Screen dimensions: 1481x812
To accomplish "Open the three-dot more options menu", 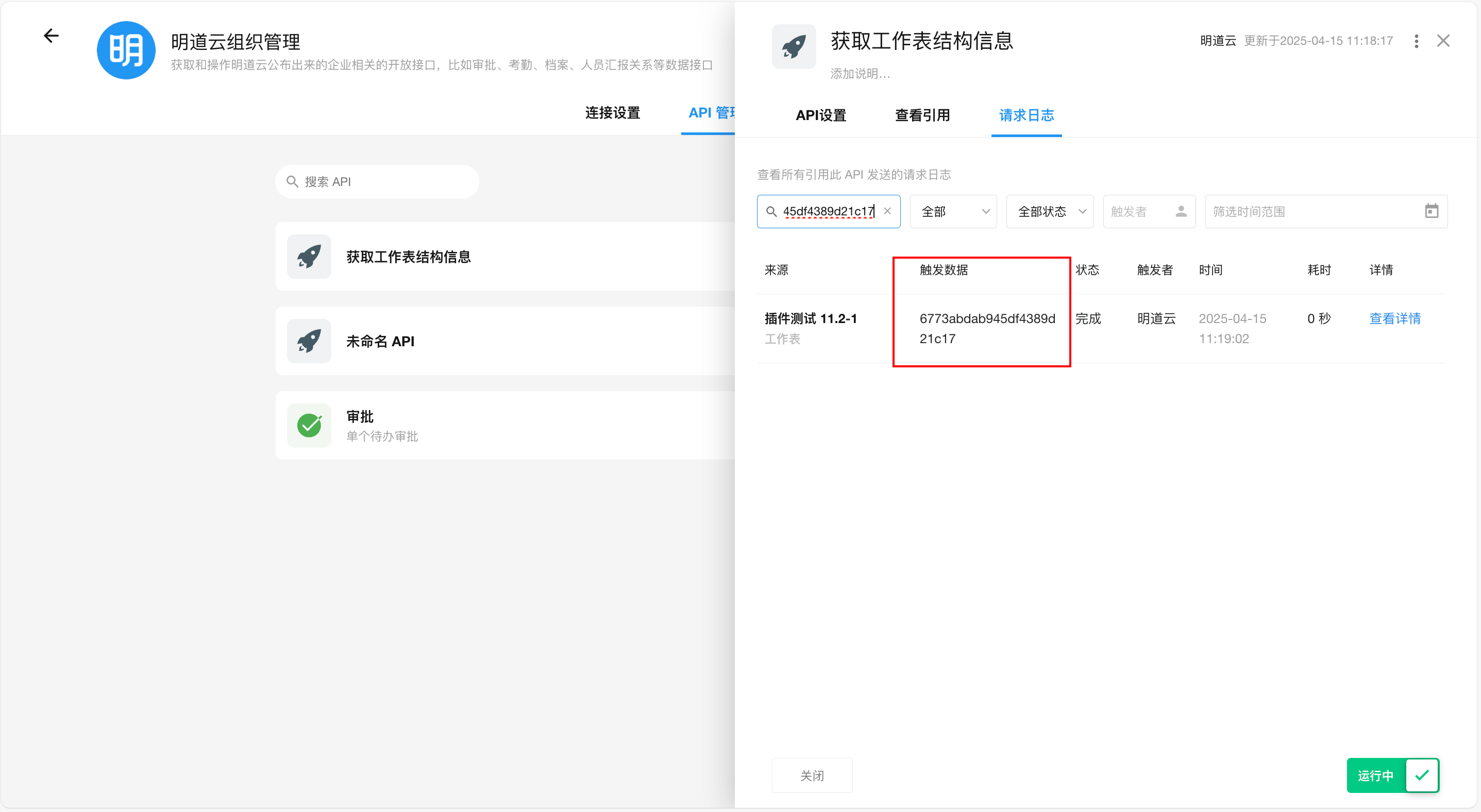I will coord(1416,41).
